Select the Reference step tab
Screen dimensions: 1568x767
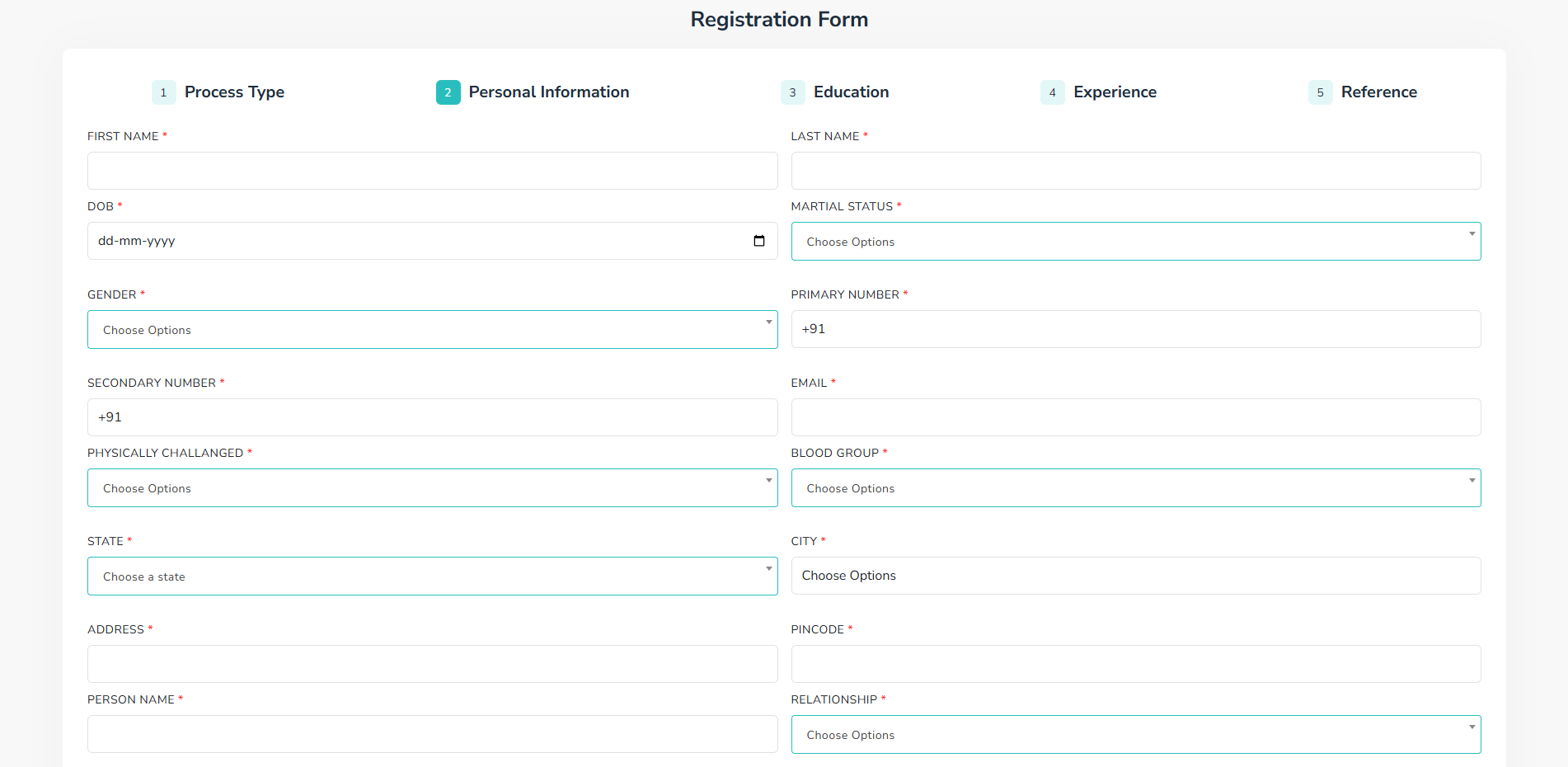coord(1378,92)
